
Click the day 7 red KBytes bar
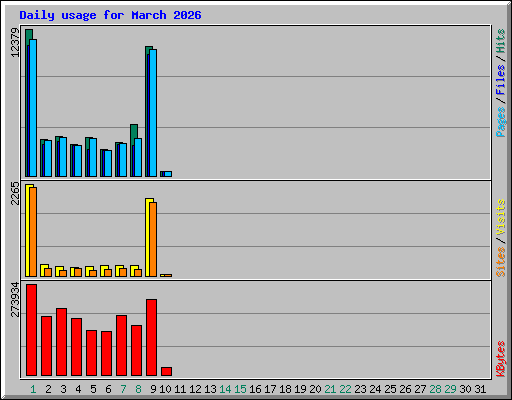coord(121,346)
